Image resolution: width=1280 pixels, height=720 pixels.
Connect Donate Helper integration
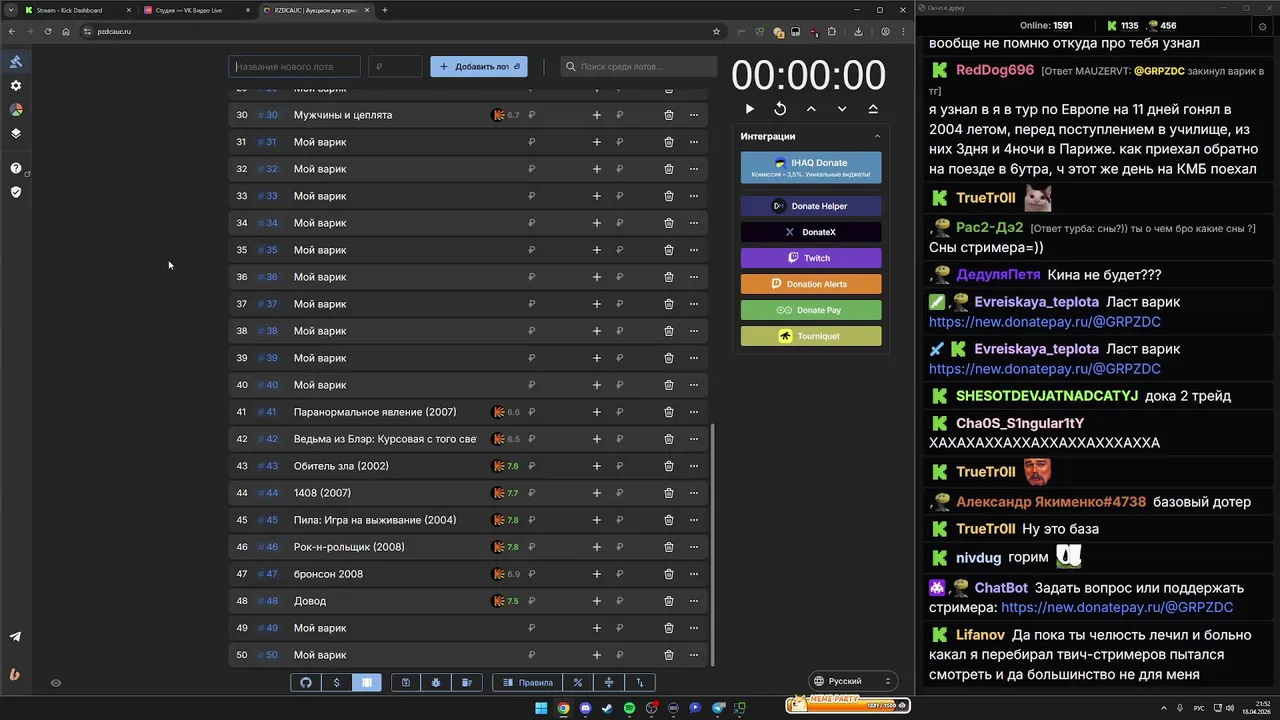coord(811,206)
